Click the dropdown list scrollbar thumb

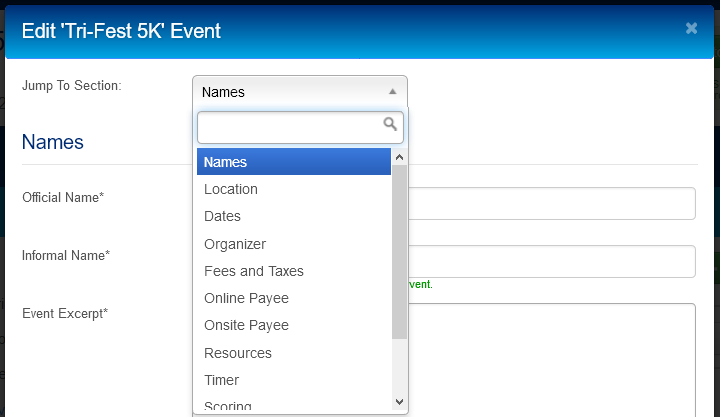coord(399,252)
